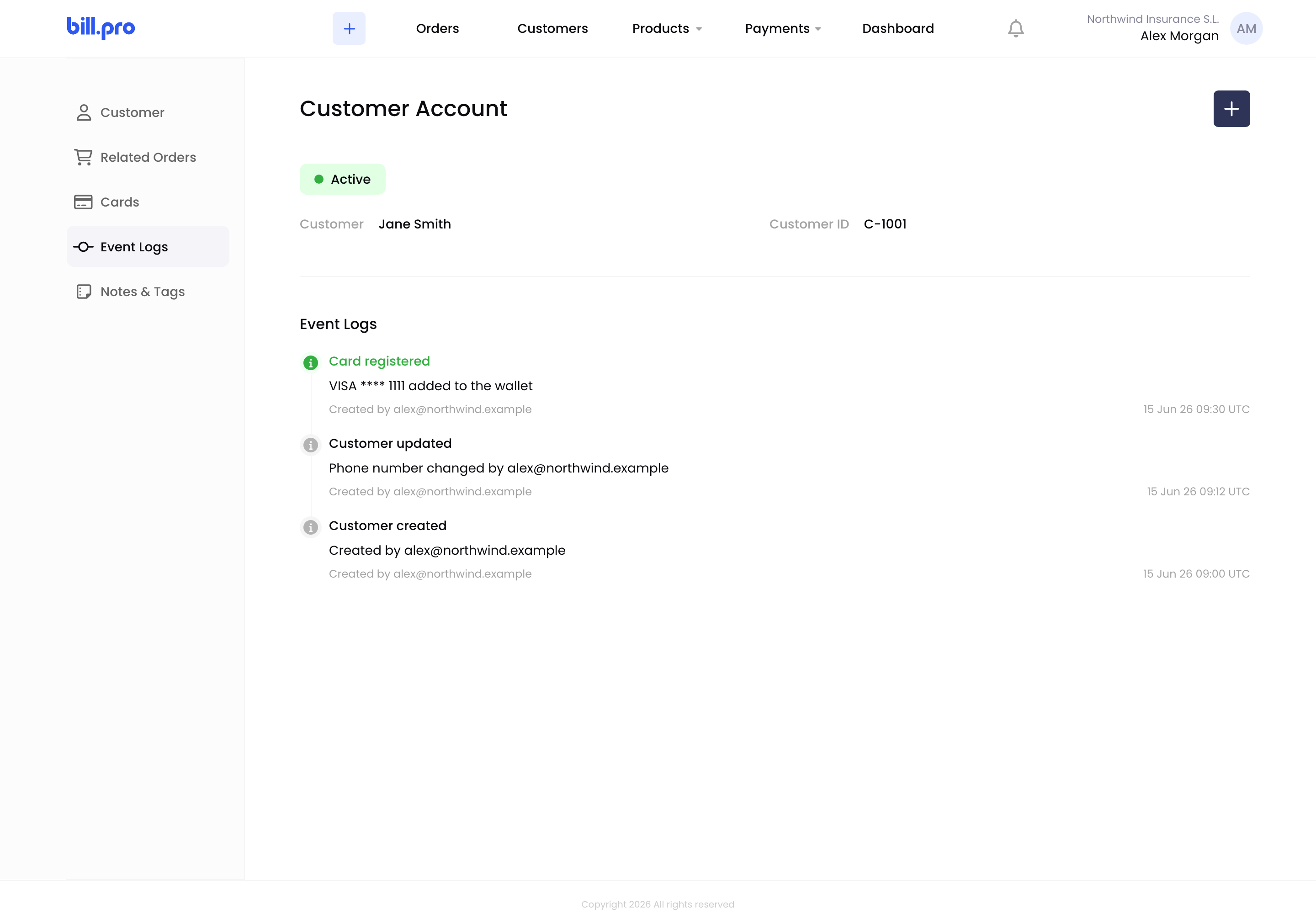Viewport: 1316px width, 924px height.
Task: Go to Dashboard in top navigation
Action: click(898, 29)
